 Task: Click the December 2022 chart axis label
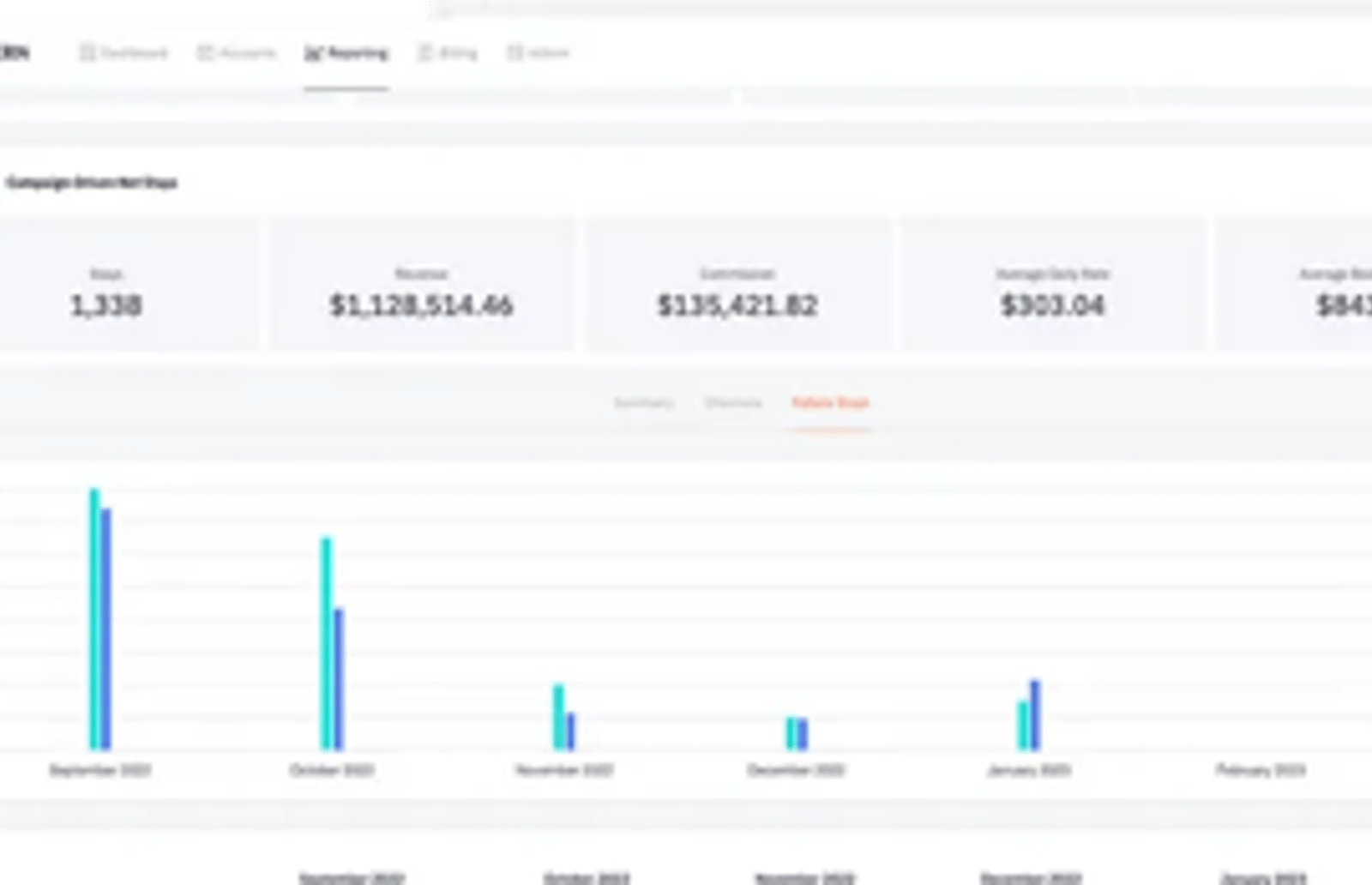click(x=797, y=770)
